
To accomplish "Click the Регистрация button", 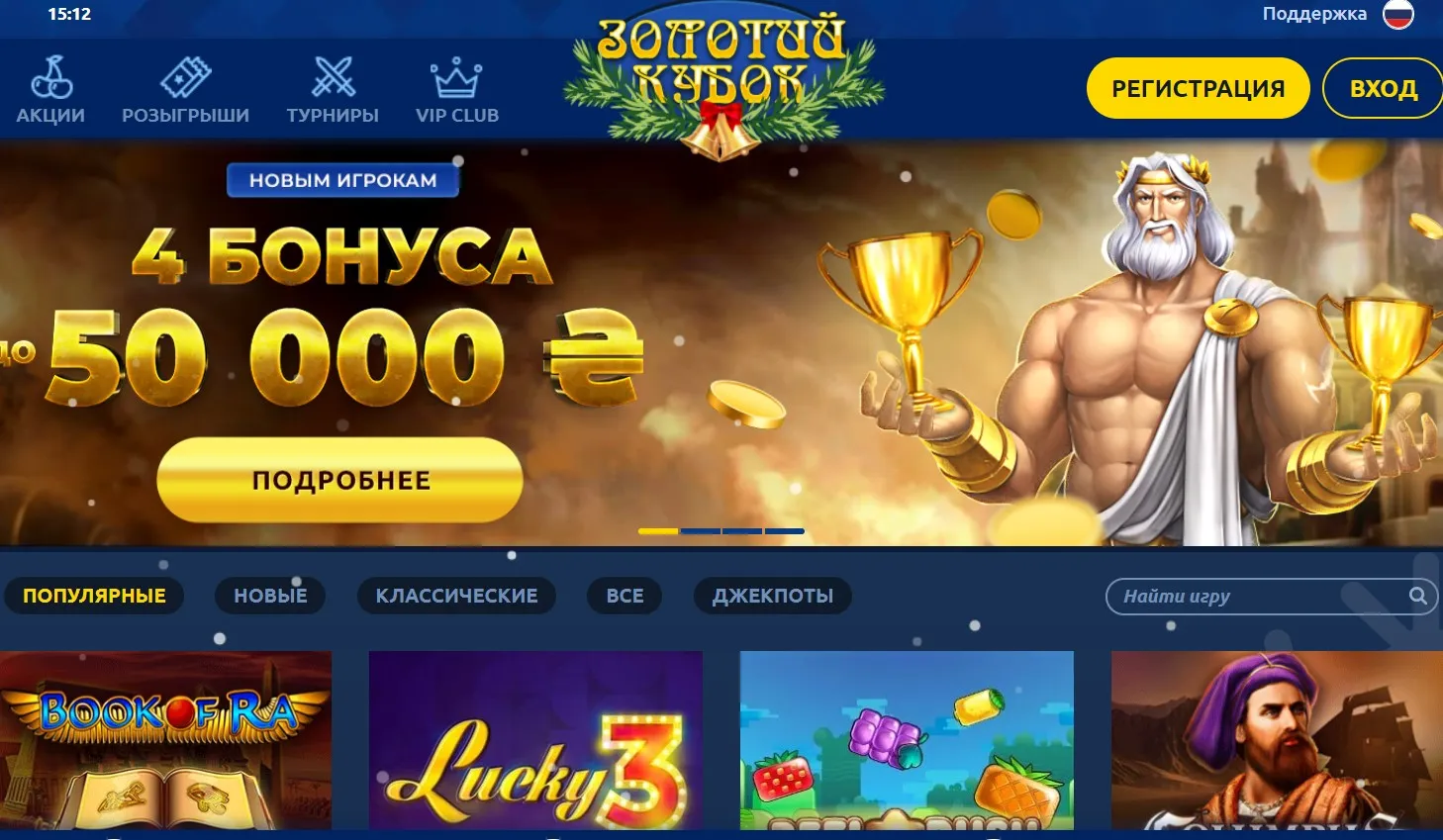I will coord(1198,88).
